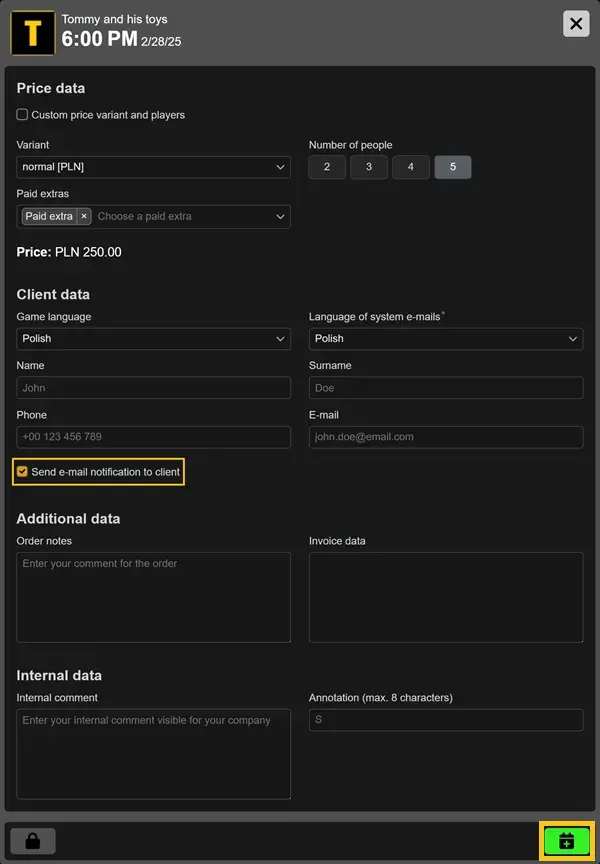Image resolution: width=600 pixels, height=864 pixels.
Task: Click the padlock lock slot icon
Action: click(x=33, y=841)
